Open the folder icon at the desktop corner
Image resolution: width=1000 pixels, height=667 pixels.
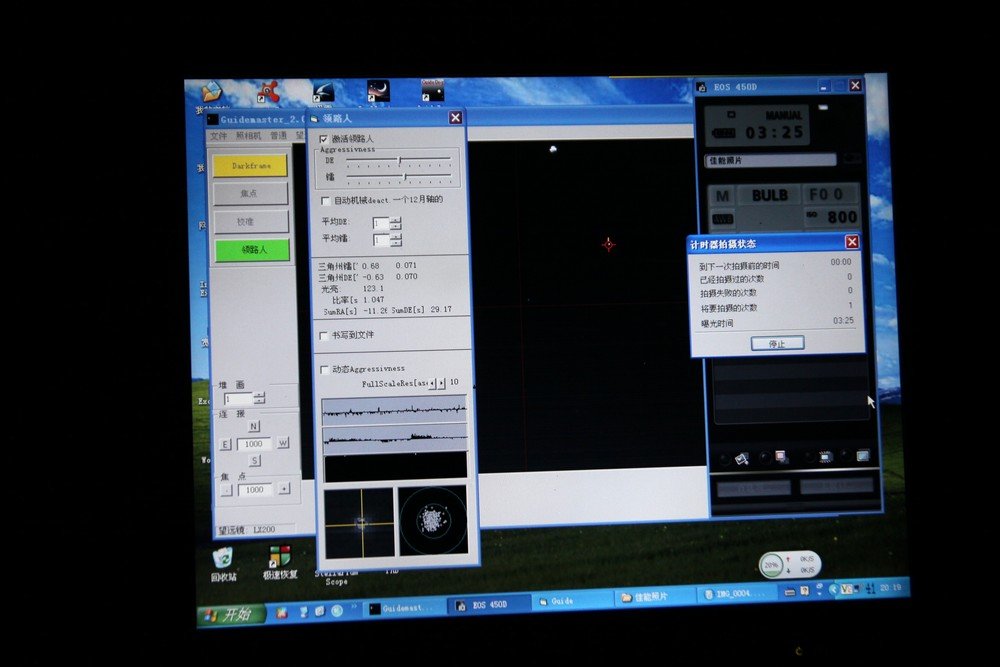211,93
